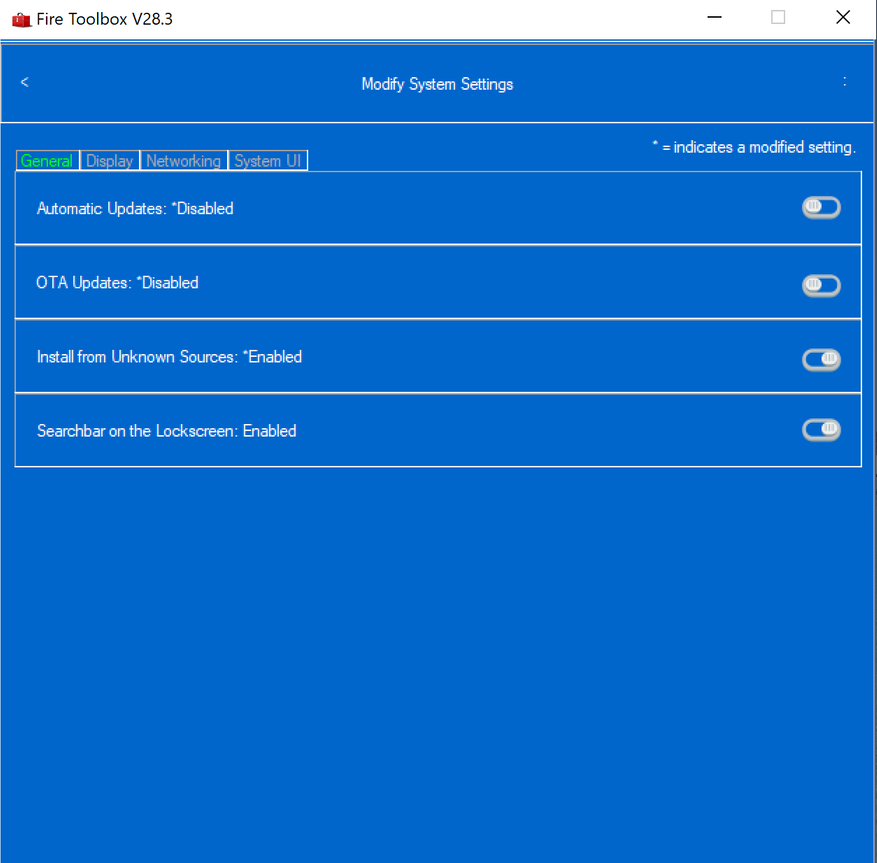
Task: Select the General tab
Action: 47,161
